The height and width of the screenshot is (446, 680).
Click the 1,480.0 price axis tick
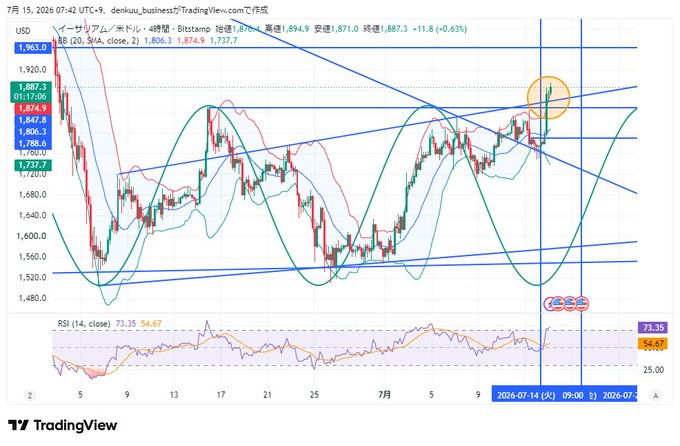pos(33,298)
